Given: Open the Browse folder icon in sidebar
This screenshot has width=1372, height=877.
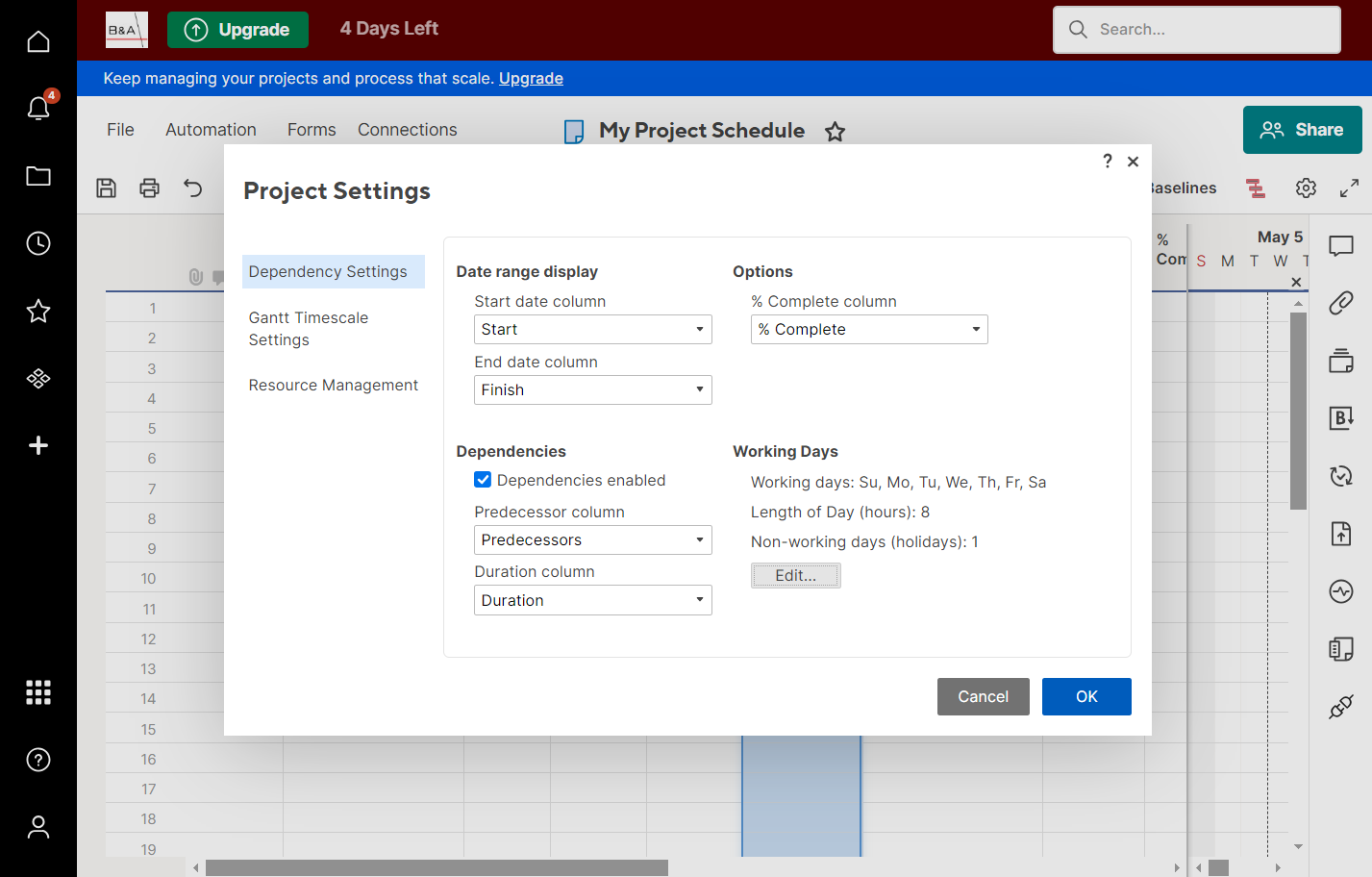Looking at the screenshot, I should [x=38, y=176].
